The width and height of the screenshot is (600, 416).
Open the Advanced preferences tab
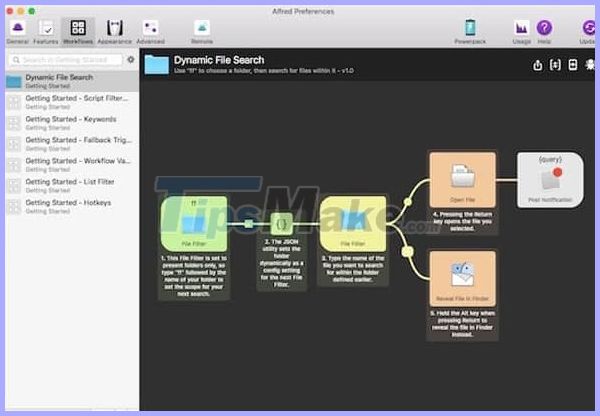click(x=150, y=32)
